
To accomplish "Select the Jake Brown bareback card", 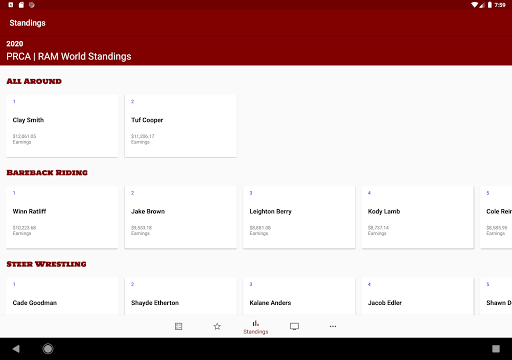I will click(181, 217).
